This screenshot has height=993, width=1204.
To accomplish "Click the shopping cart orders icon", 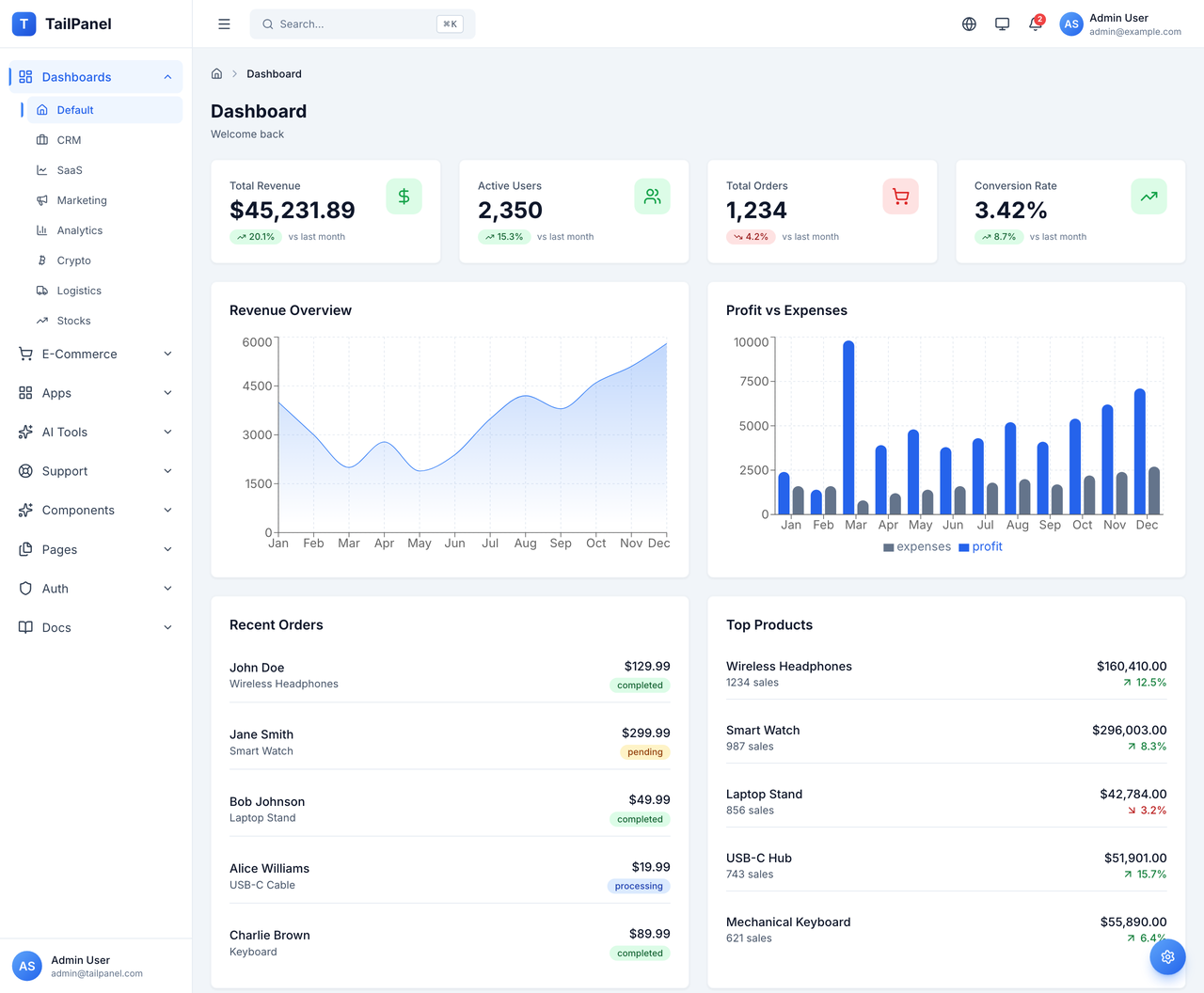I will coord(900,197).
